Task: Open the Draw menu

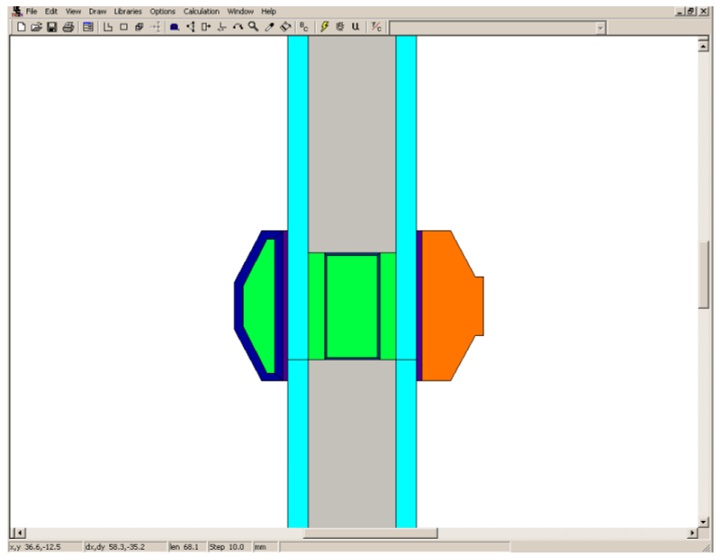Action: coord(97,11)
